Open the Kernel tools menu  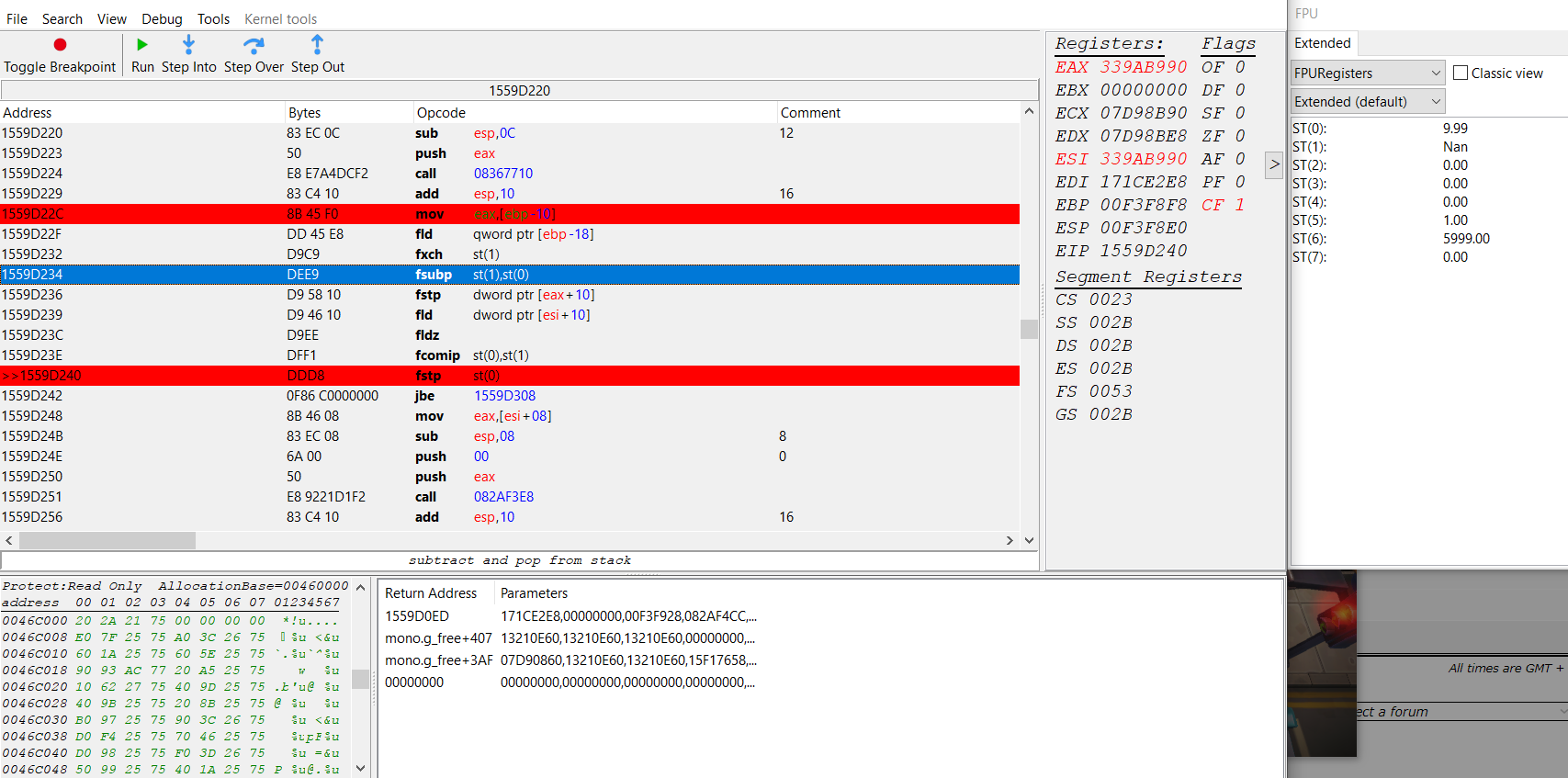pos(280,19)
